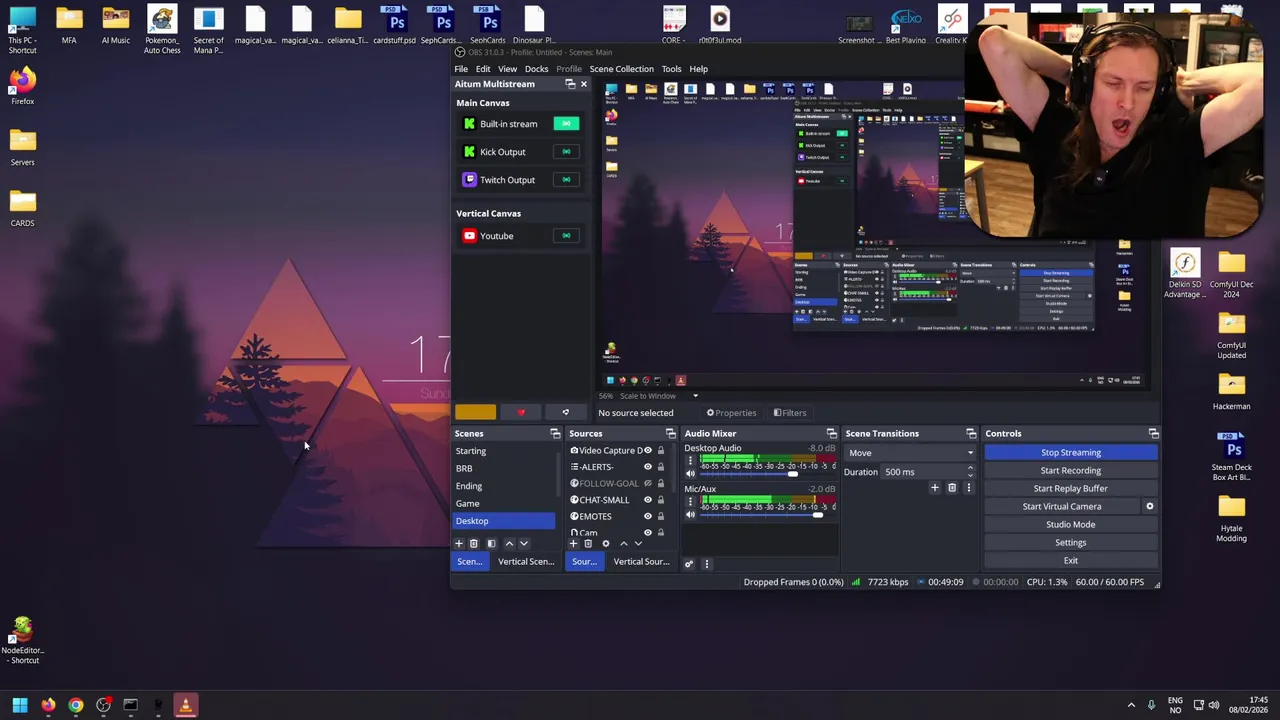Switch to Vertical Sources tab
Image resolution: width=1280 pixels, height=720 pixels.
[x=641, y=562]
